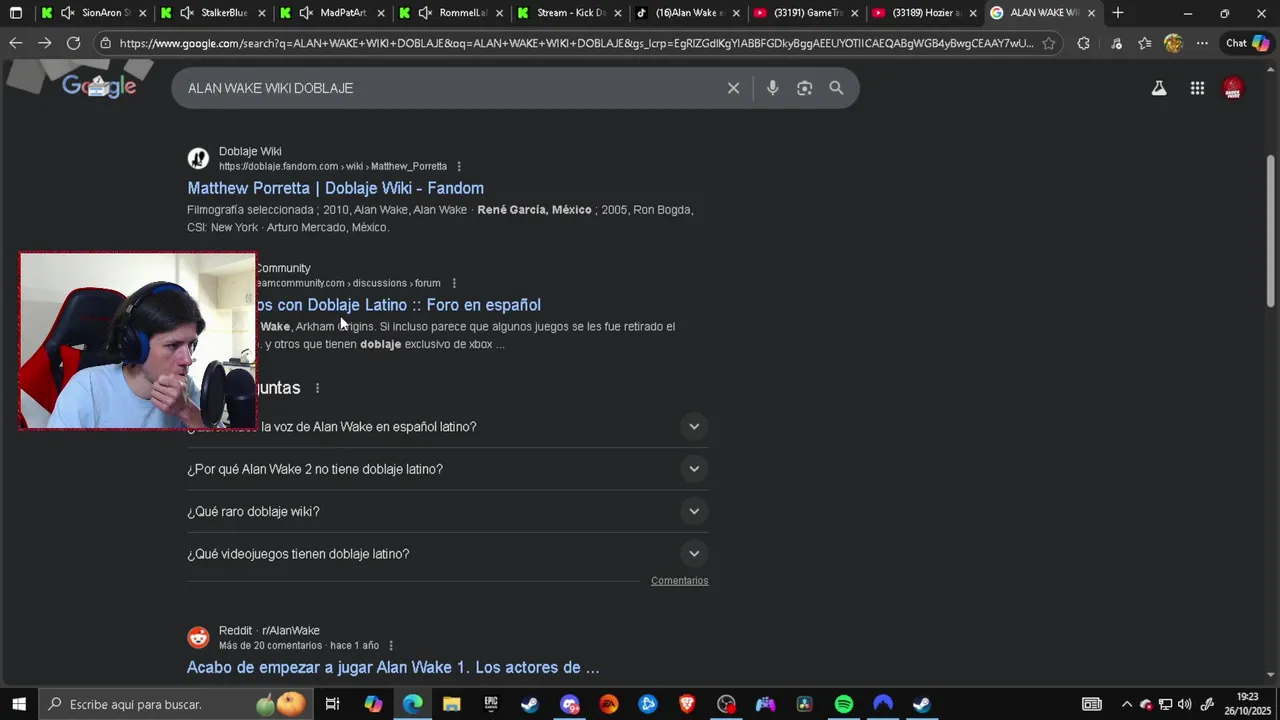Open Reddit result "Acabo de empezar a jugar Alan Wake 1"
The width and height of the screenshot is (1280, 720).
pos(393,667)
